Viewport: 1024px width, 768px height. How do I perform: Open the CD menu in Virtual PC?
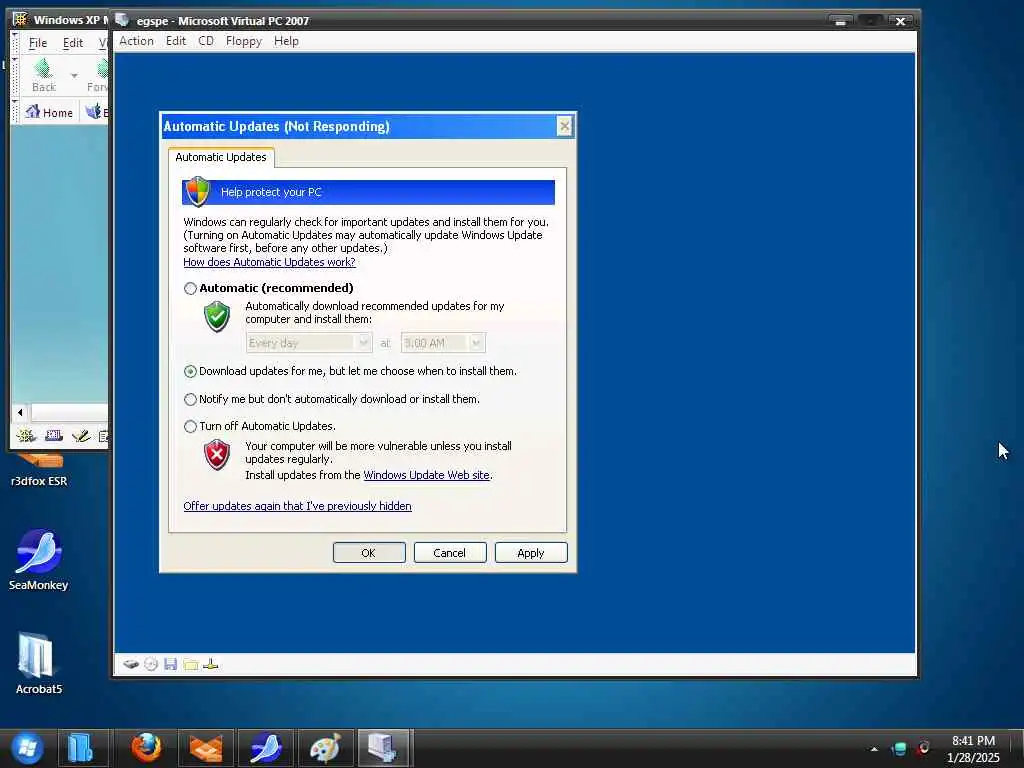tap(206, 41)
